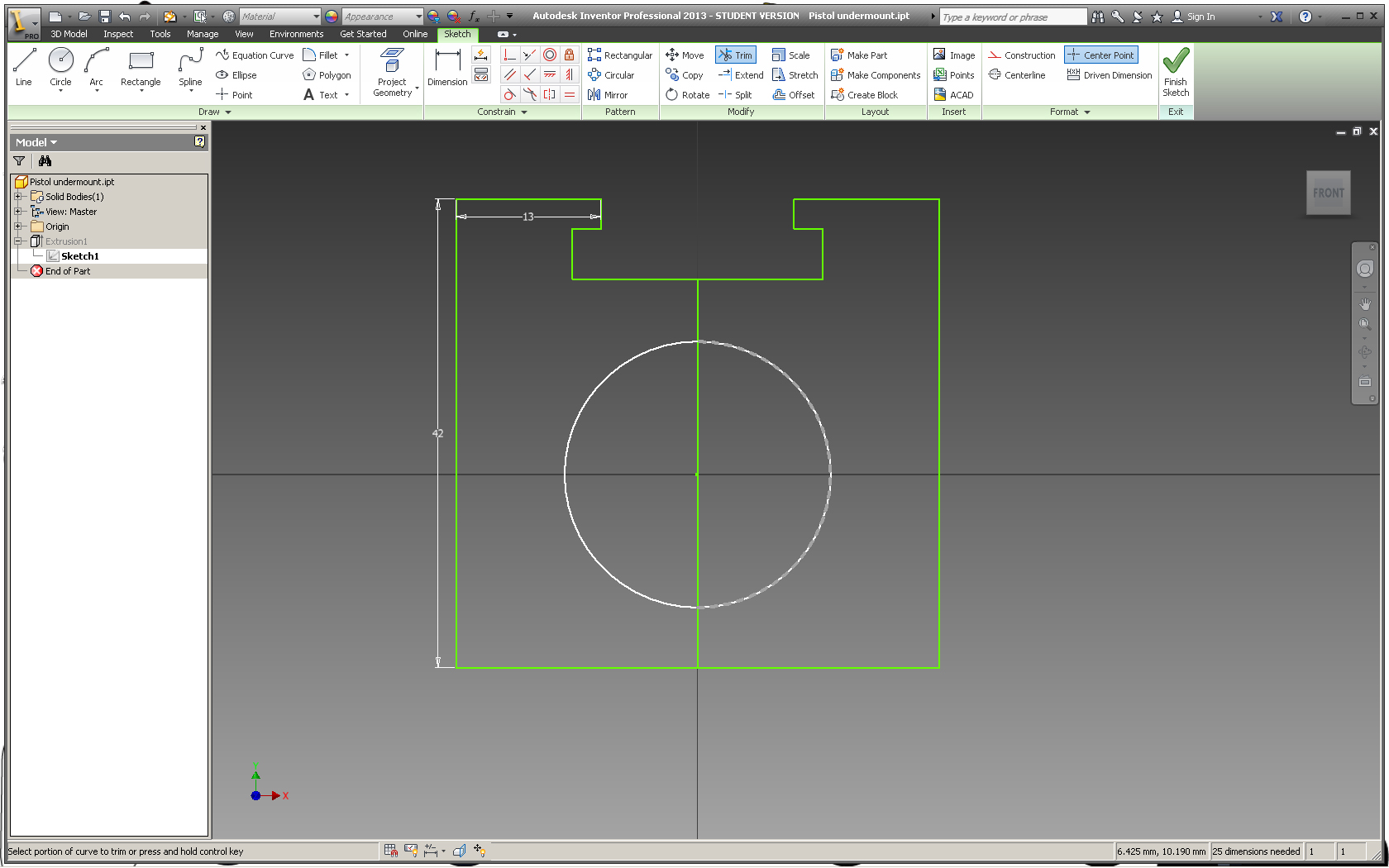Pick the Polygon tool
This screenshot has width=1389, height=868.
tap(327, 75)
